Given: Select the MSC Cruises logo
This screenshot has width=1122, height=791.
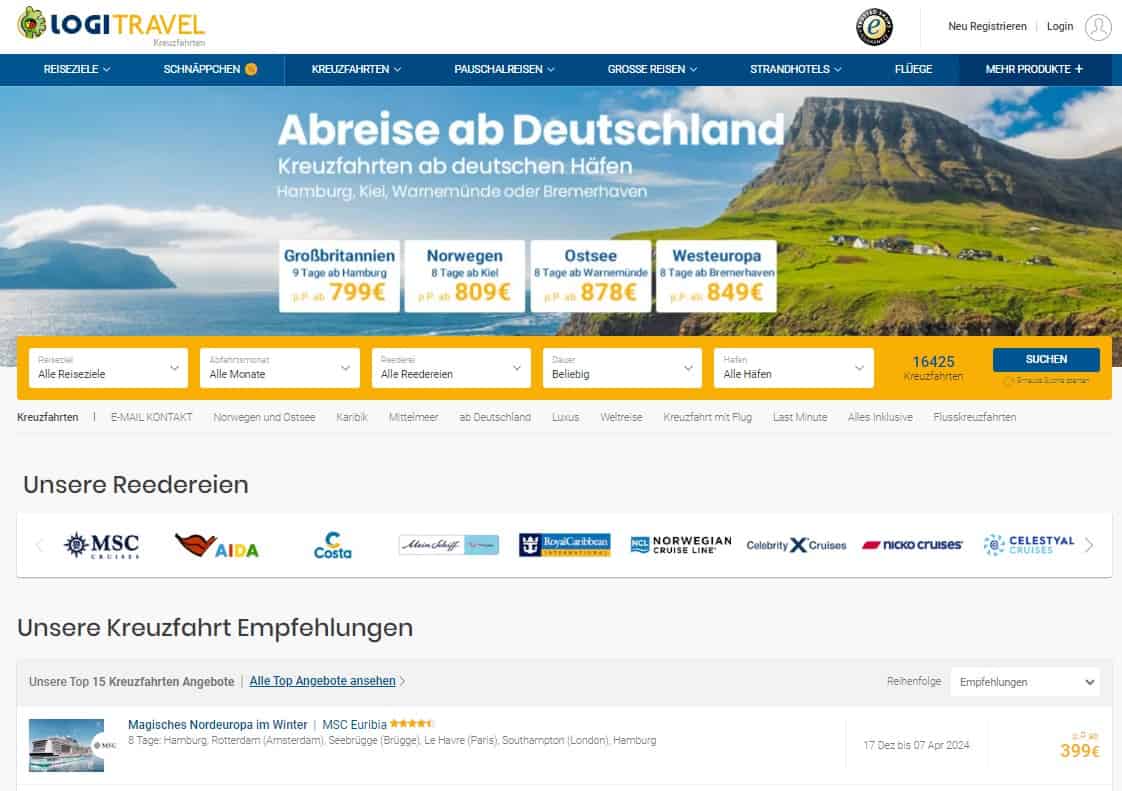Looking at the screenshot, I should coord(101,545).
